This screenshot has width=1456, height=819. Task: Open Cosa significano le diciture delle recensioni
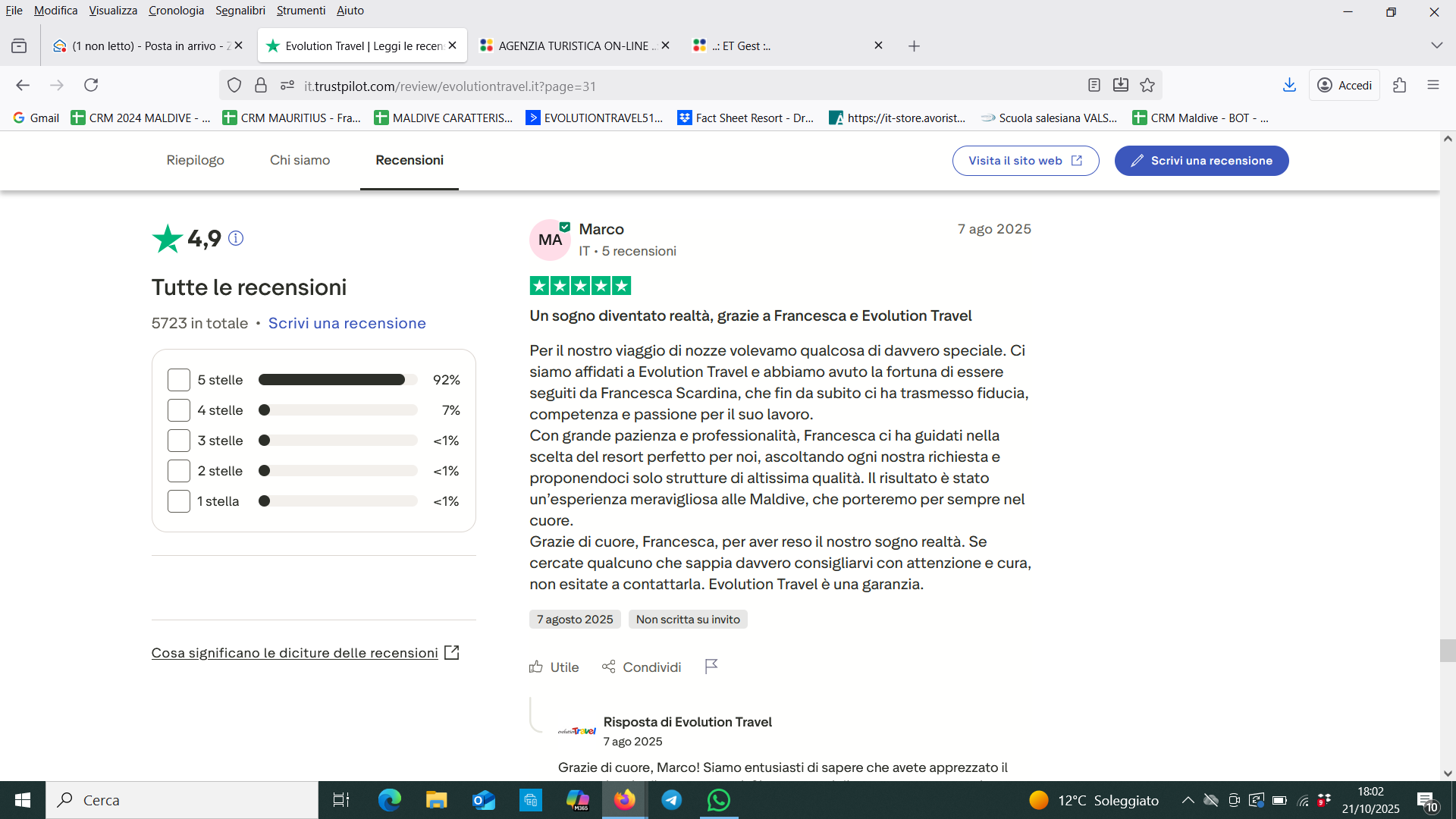(305, 653)
